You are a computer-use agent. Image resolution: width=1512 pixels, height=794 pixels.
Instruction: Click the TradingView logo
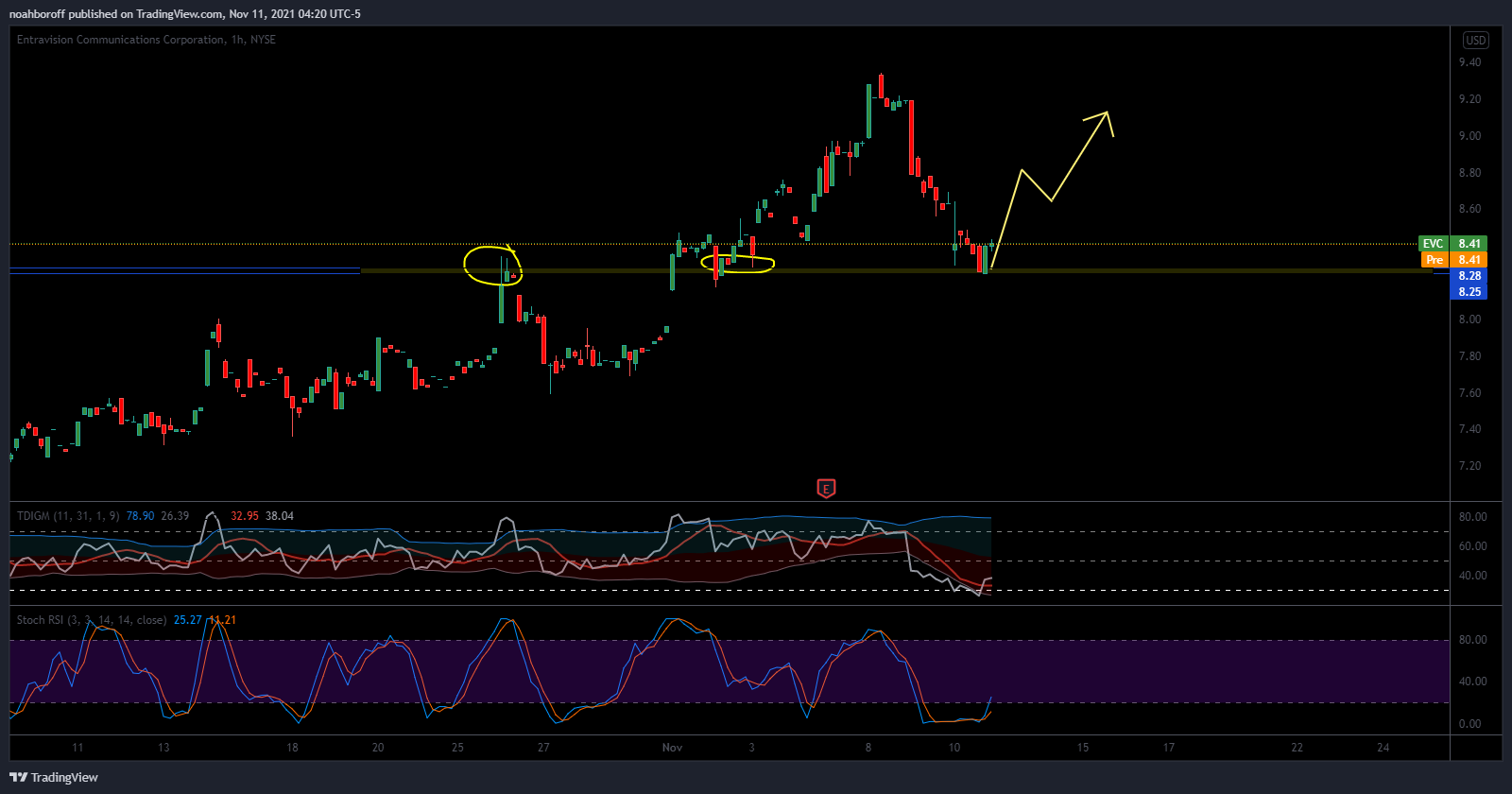[x=54, y=777]
